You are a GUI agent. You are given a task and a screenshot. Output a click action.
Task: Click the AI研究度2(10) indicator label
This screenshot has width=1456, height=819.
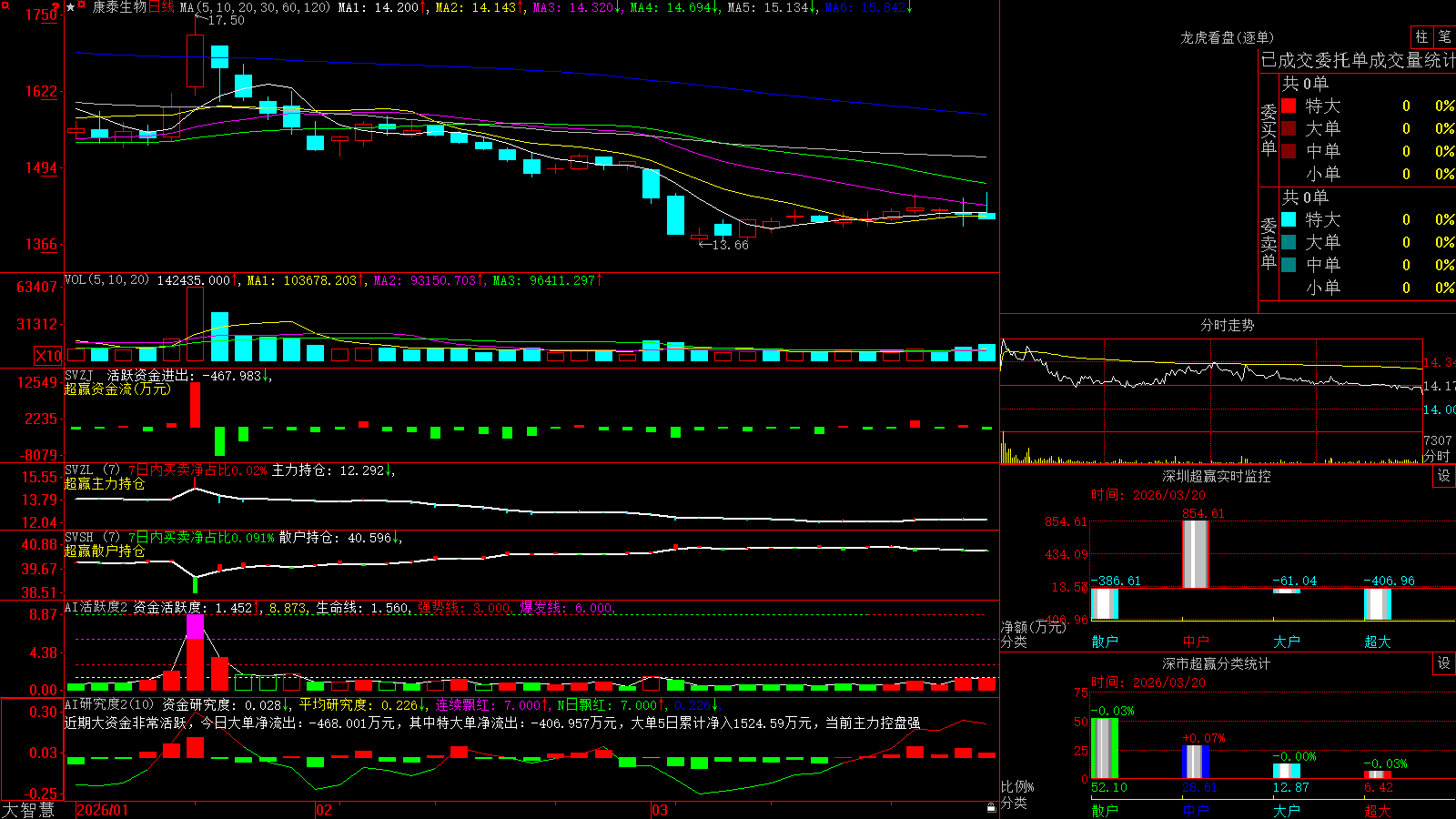point(109,704)
